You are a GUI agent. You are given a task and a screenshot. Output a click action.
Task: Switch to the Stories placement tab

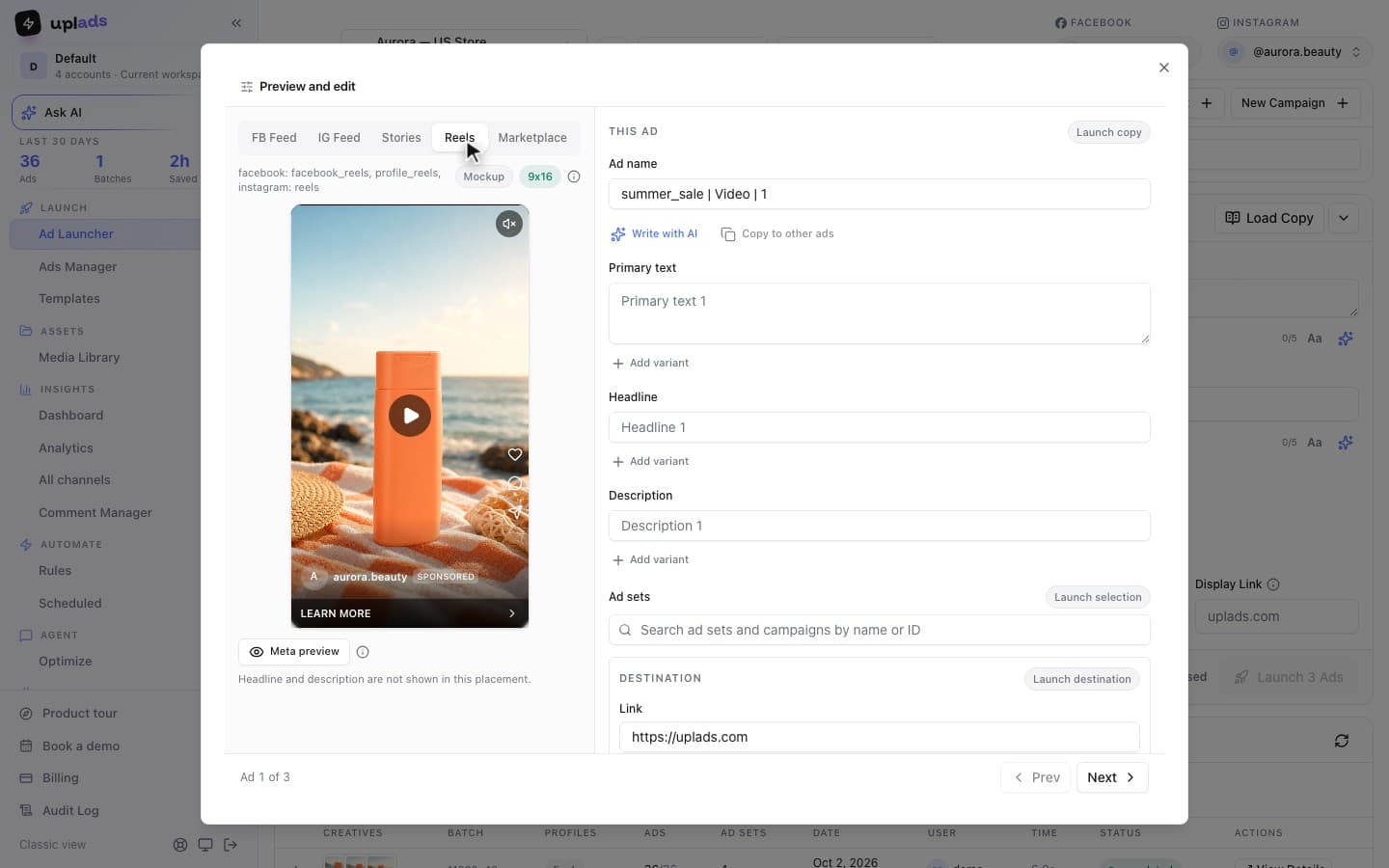coord(401,138)
